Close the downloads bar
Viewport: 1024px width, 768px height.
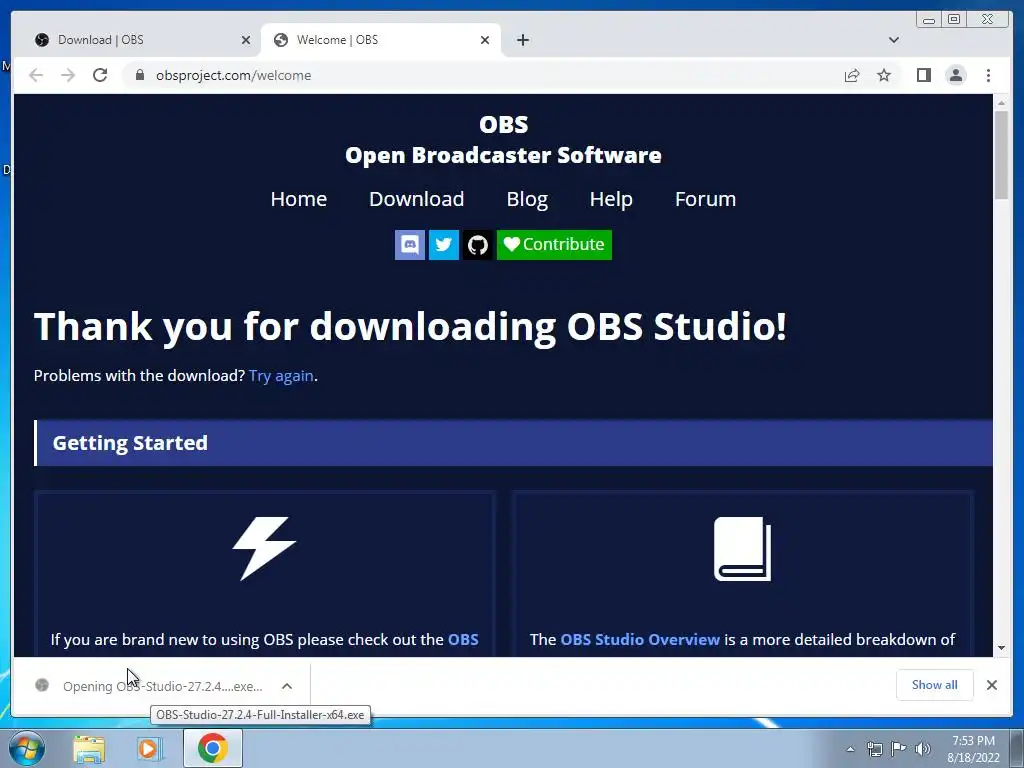point(991,684)
